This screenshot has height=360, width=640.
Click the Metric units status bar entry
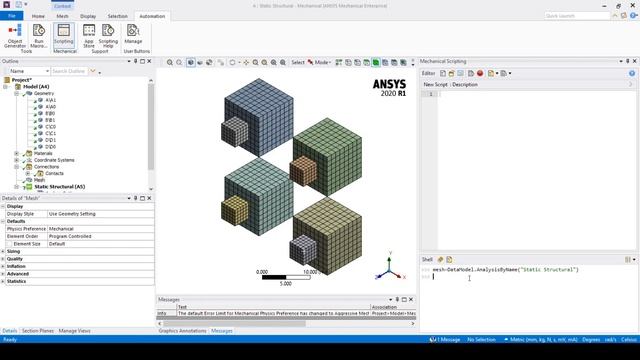[x=541, y=340]
